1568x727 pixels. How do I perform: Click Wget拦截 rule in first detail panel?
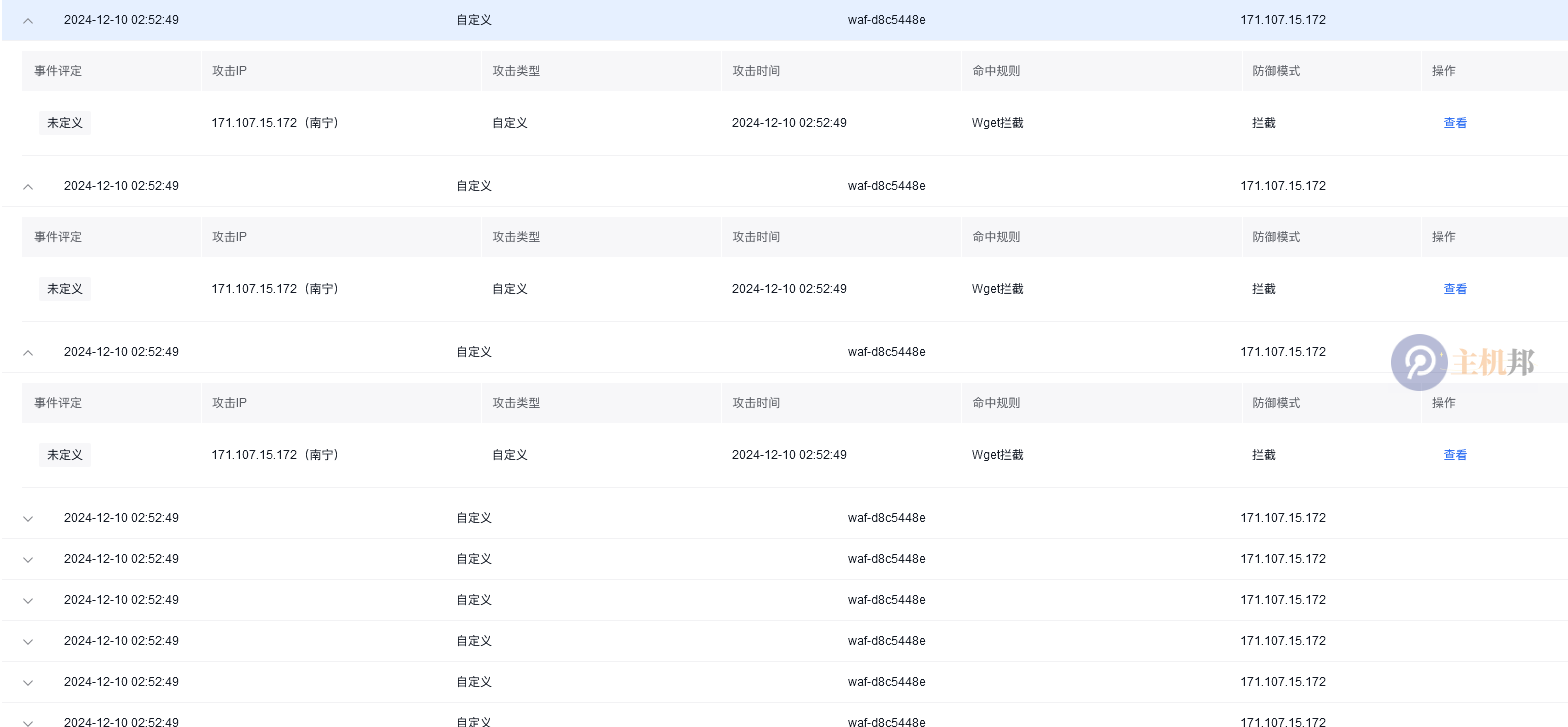tap(998, 123)
